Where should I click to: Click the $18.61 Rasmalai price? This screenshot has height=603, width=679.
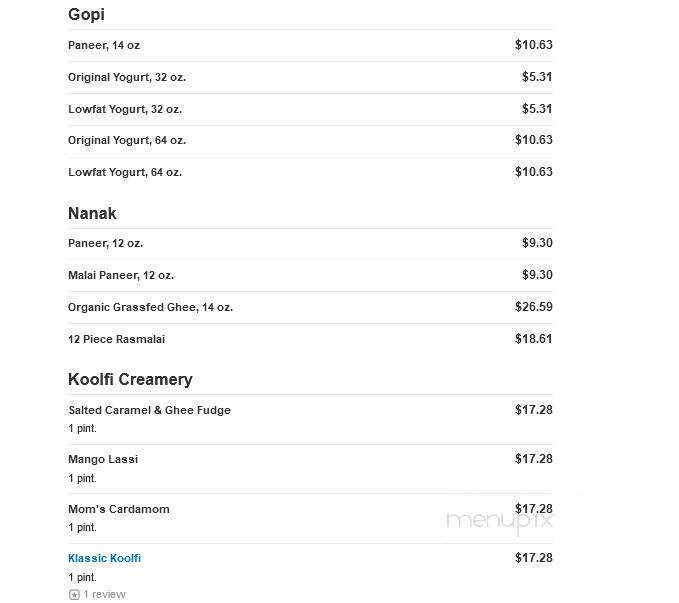[x=534, y=339]
